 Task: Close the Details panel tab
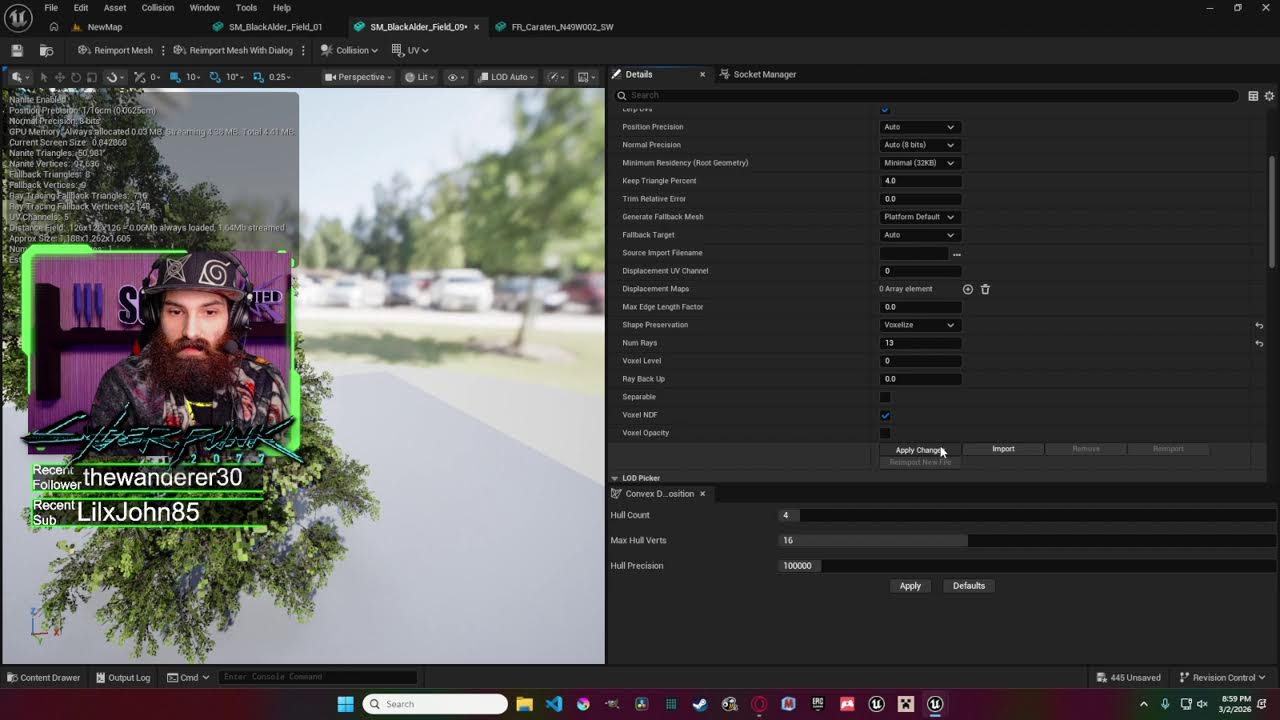[x=702, y=74]
